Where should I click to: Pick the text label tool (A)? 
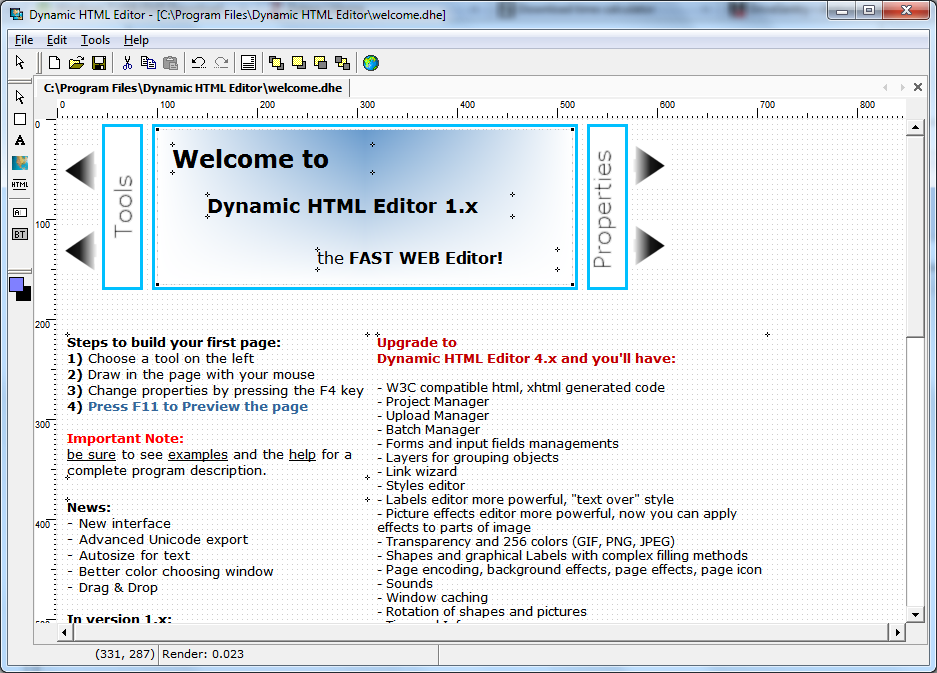pos(20,140)
